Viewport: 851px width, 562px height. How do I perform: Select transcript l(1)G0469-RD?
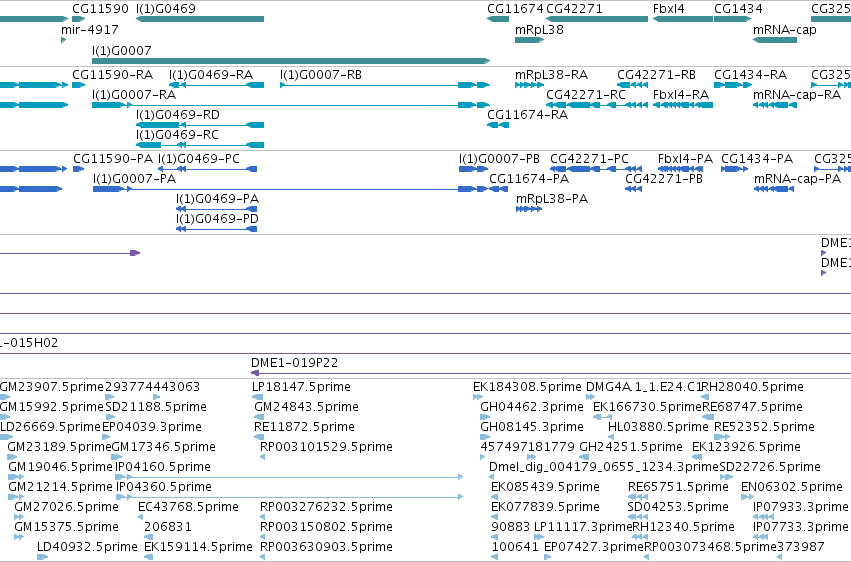[x=200, y=125]
